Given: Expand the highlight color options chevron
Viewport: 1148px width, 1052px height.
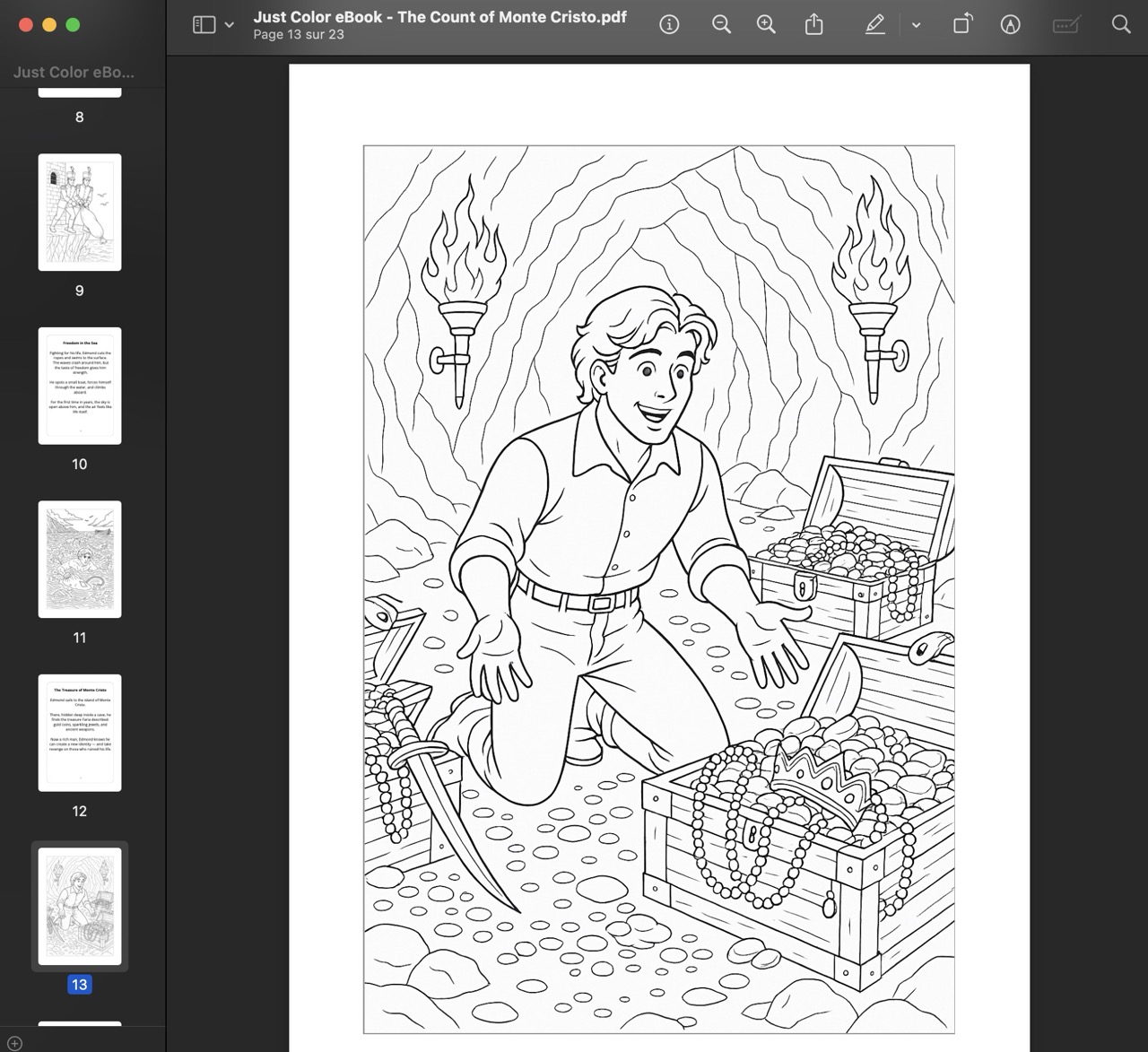Looking at the screenshot, I should coord(916,25).
